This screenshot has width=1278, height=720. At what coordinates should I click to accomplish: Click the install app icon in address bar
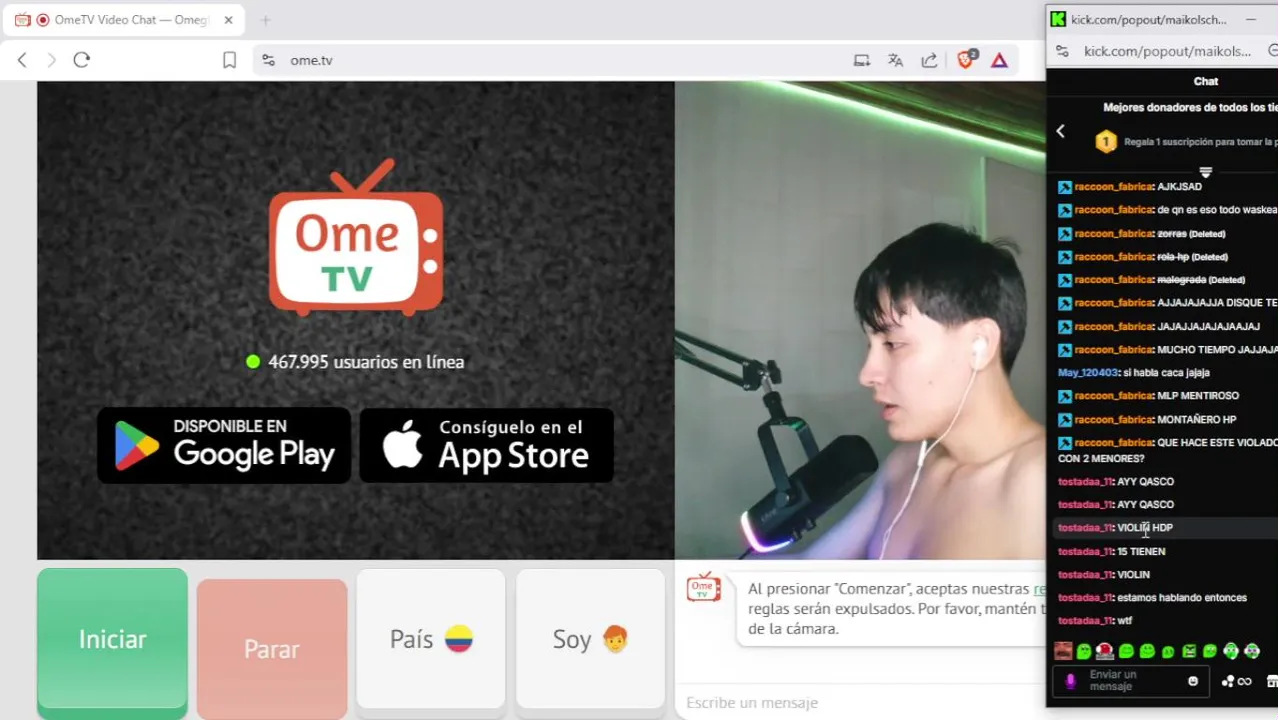[x=862, y=60]
